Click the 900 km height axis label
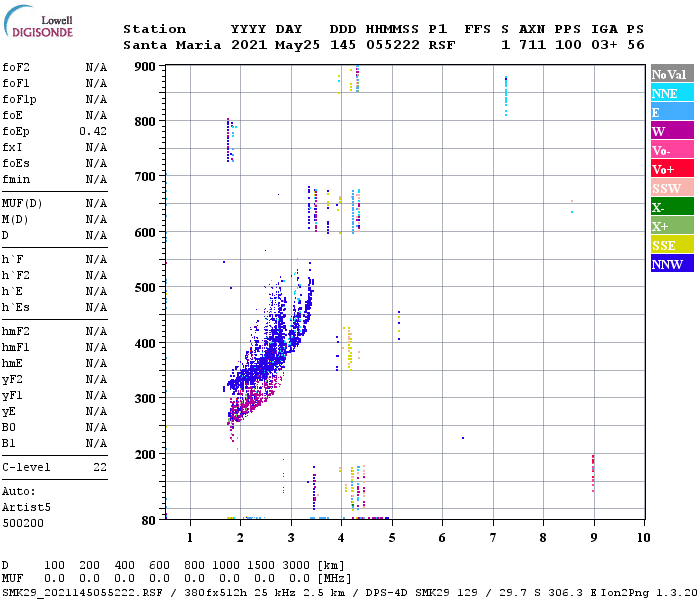700x600 pixels. [145, 67]
